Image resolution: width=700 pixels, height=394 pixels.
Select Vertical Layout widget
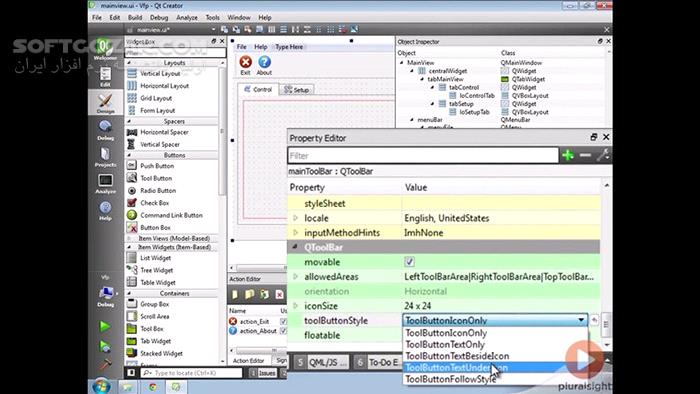[160, 74]
